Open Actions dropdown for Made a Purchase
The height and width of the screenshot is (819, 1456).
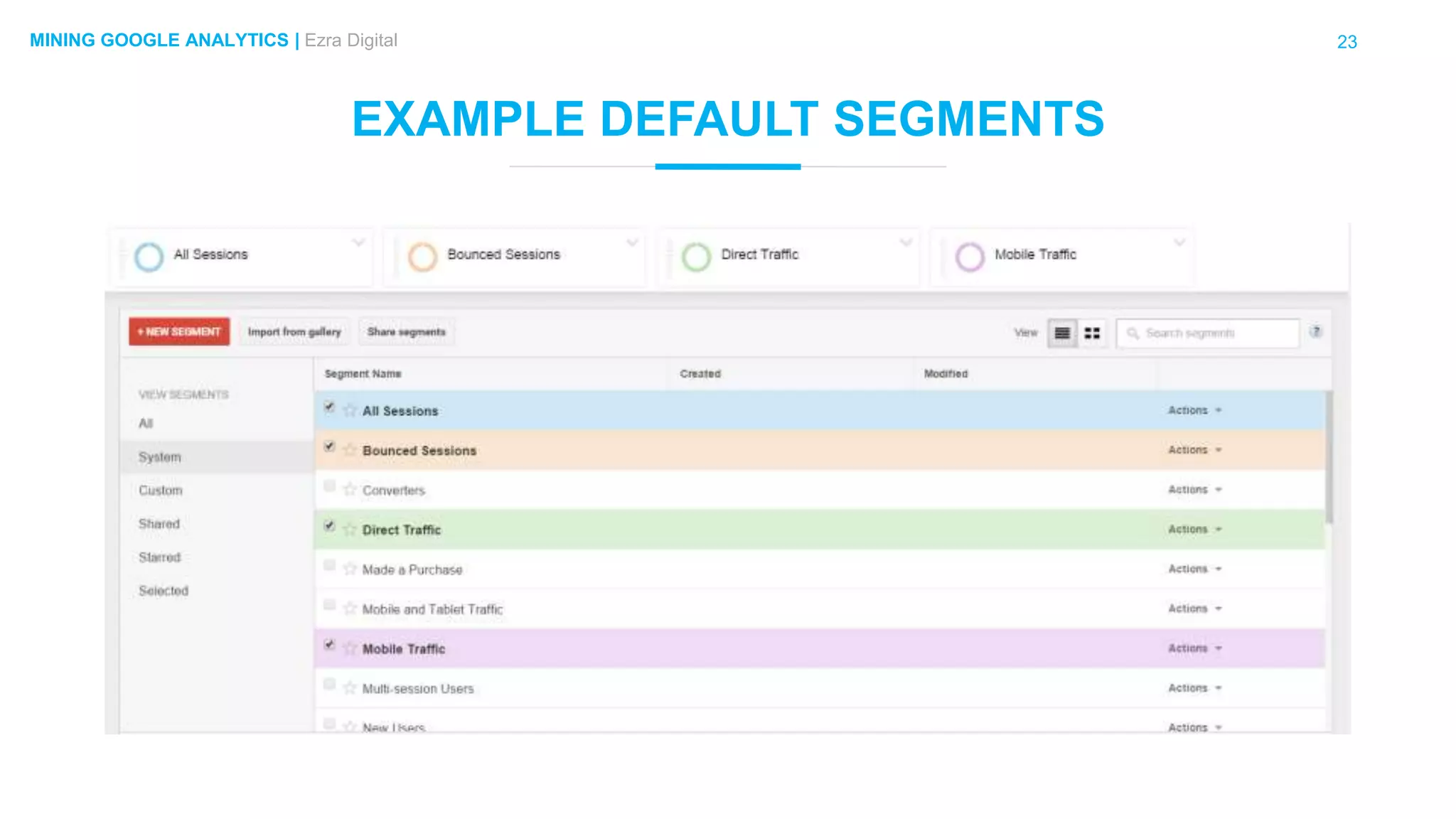pyautogui.click(x=1194, y=569)
